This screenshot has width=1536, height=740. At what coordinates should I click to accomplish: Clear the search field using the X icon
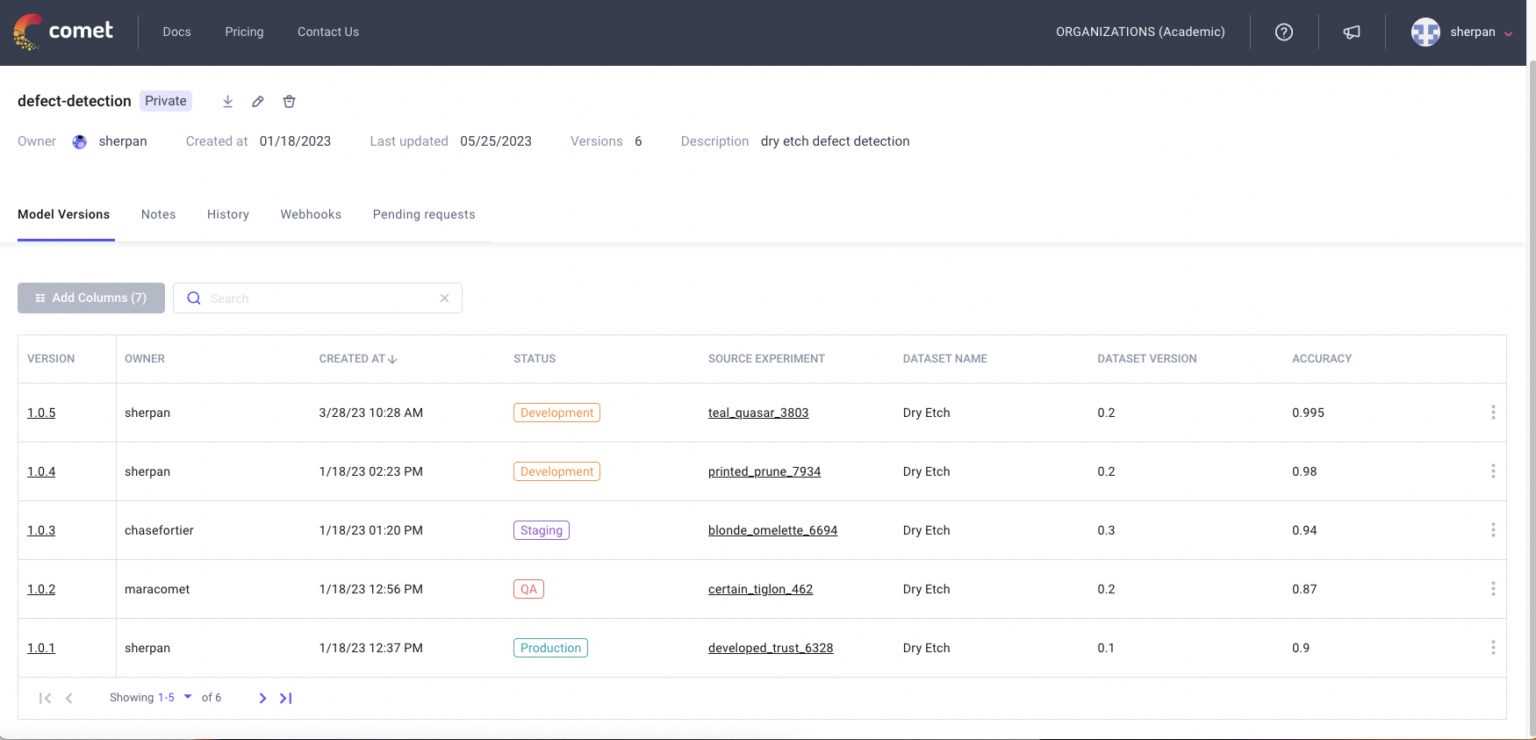tap(444, 298)
